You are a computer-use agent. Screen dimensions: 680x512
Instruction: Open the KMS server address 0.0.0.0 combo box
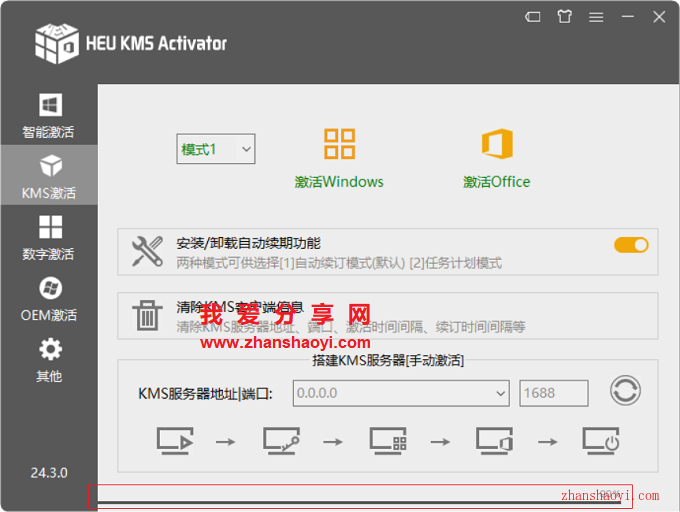tap(401, 393)
